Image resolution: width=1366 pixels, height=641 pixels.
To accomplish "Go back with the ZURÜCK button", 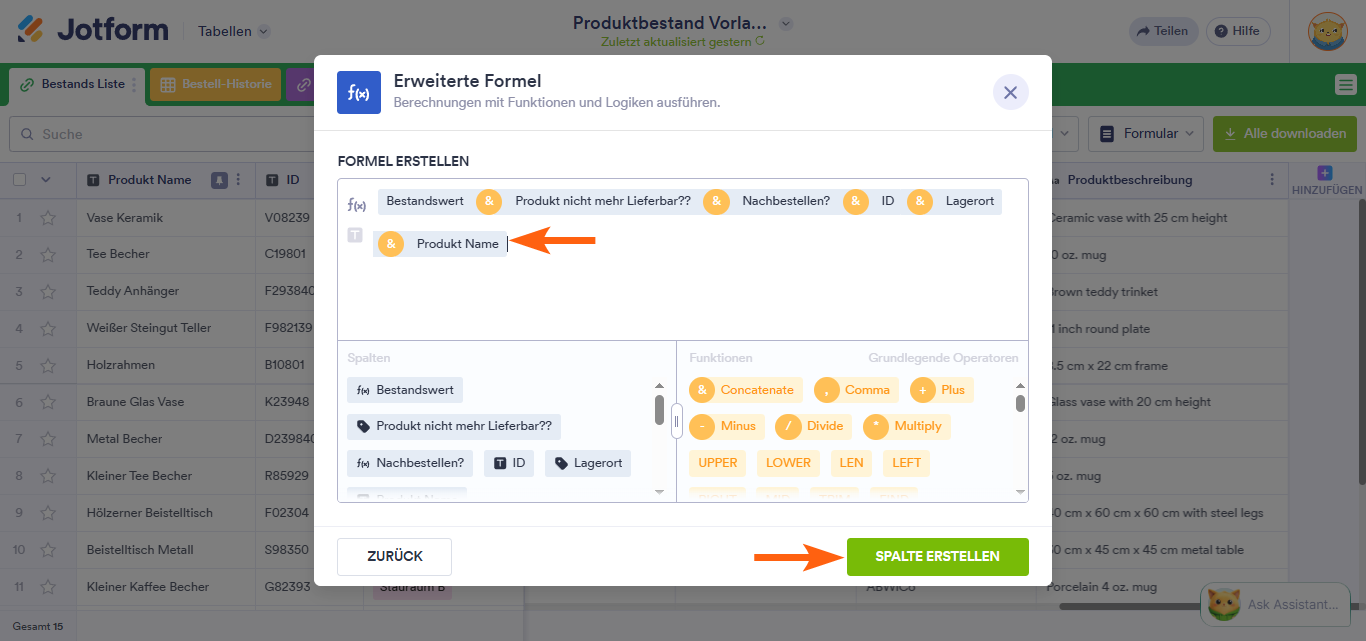I will click(394, 557).
